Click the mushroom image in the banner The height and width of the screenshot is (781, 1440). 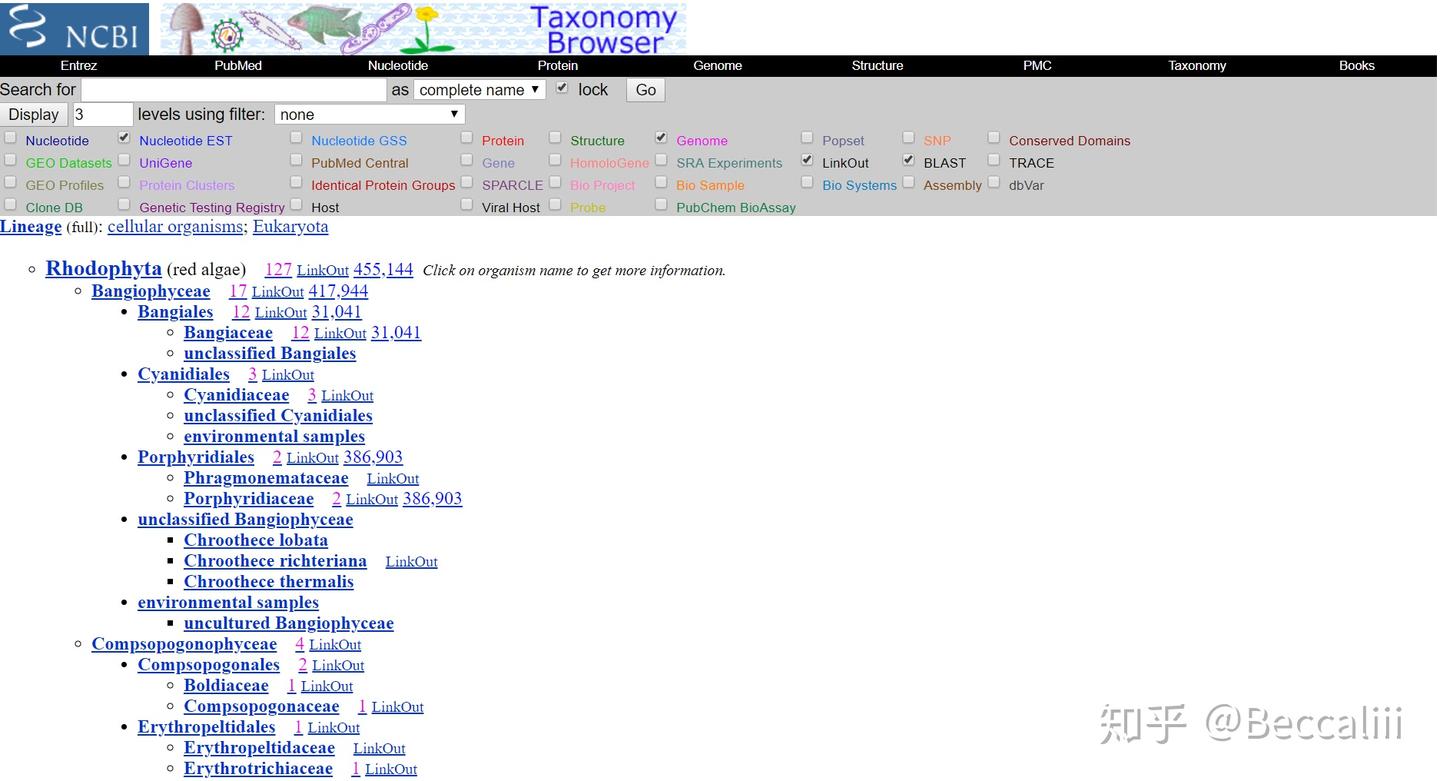point(186,27)
